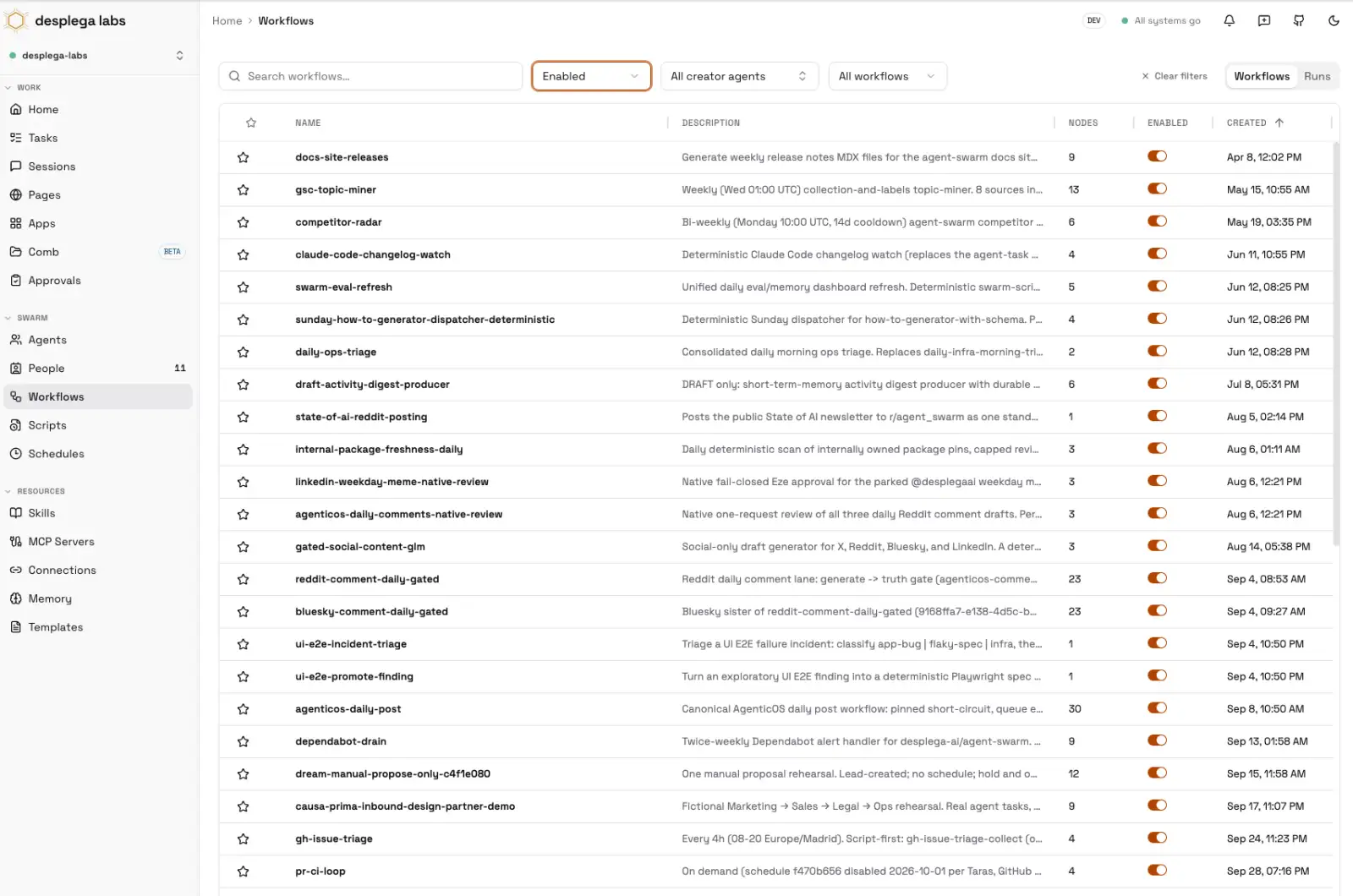
Task: Favorite the docs-site-releases workflow star
Action: [x=243, y=157]
